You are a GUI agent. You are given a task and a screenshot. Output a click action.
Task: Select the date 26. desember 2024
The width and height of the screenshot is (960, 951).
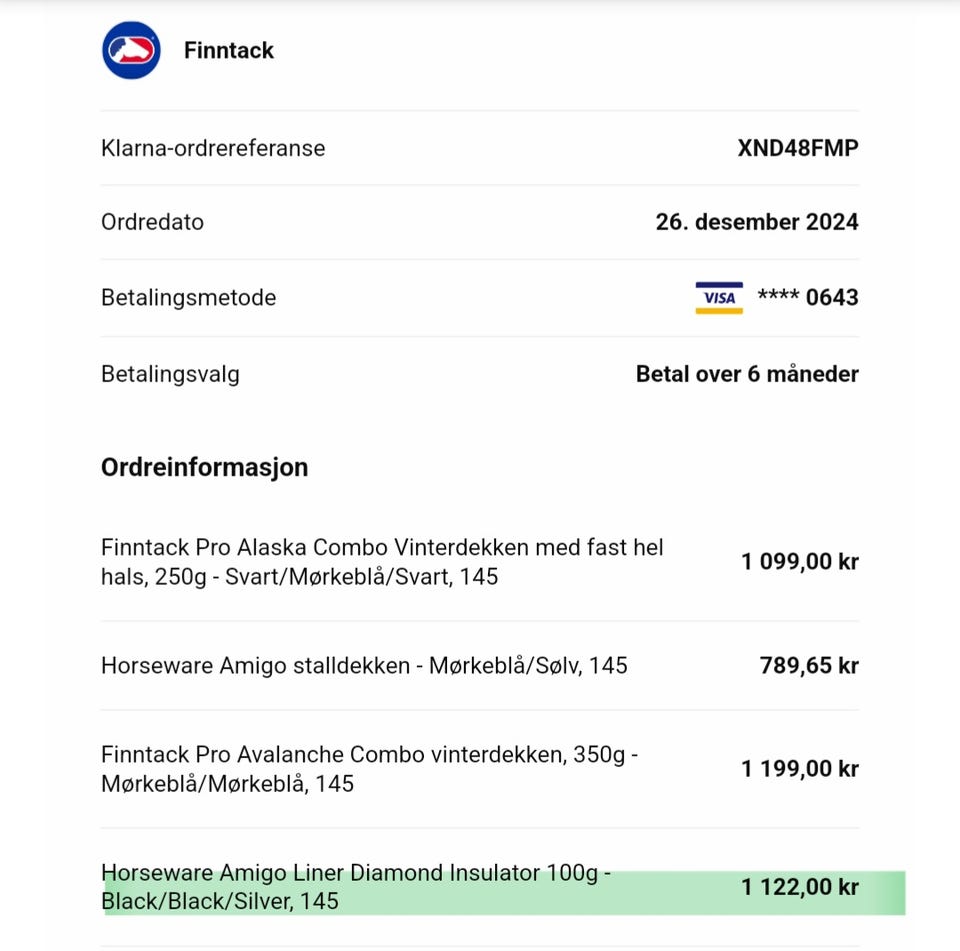click(757, 222)
